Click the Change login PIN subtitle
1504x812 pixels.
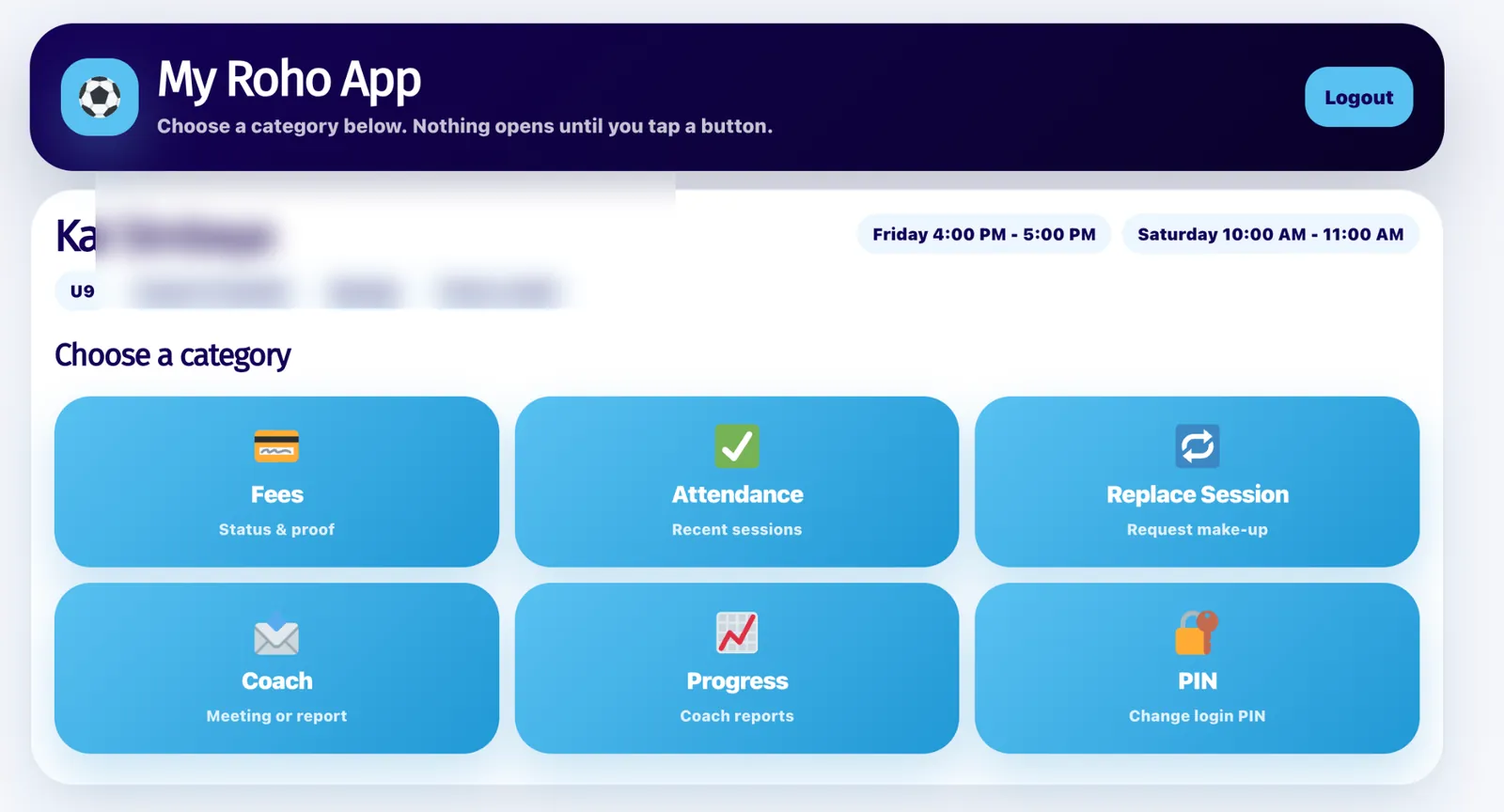point(1198,716)
